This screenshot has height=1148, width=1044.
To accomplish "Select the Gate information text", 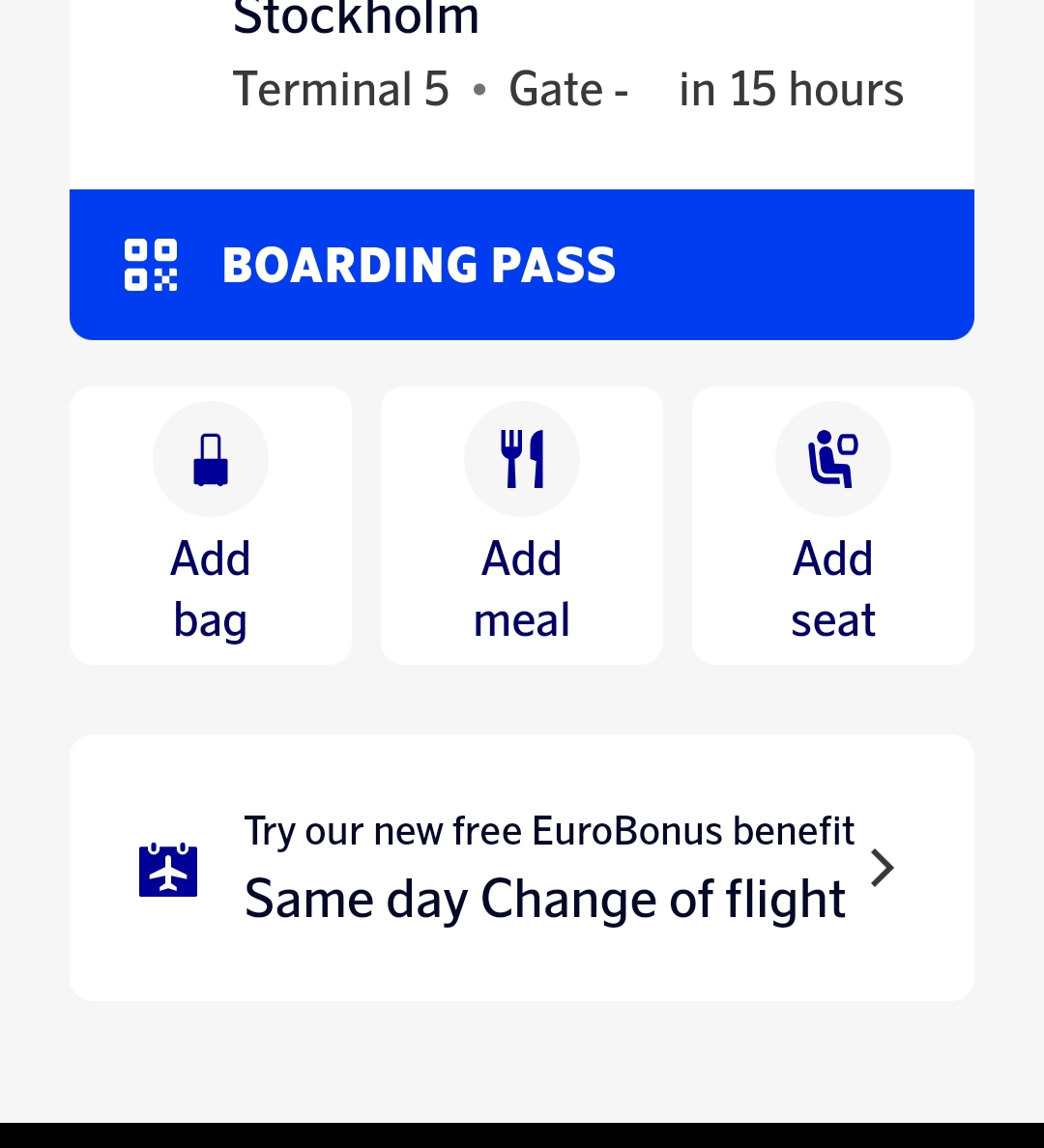I will click(568, 90).
